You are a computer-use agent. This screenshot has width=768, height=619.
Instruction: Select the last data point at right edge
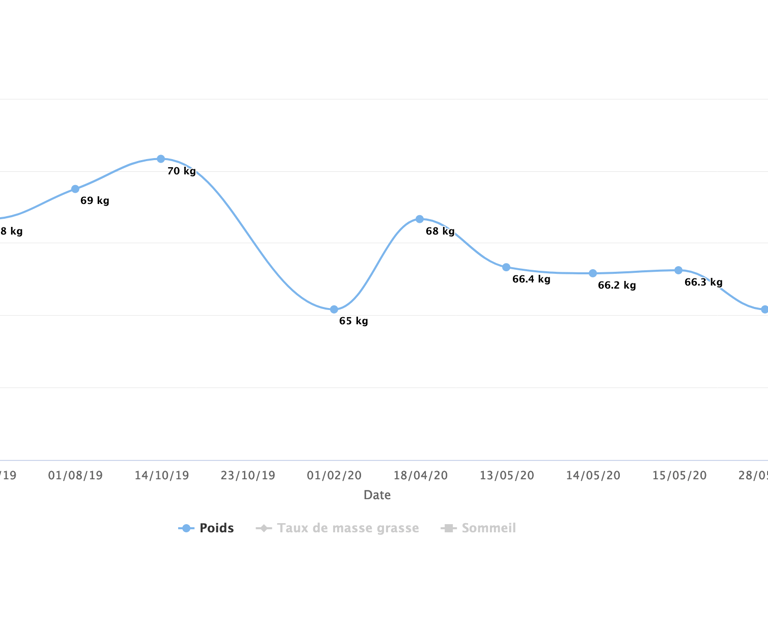click(765, 310)
